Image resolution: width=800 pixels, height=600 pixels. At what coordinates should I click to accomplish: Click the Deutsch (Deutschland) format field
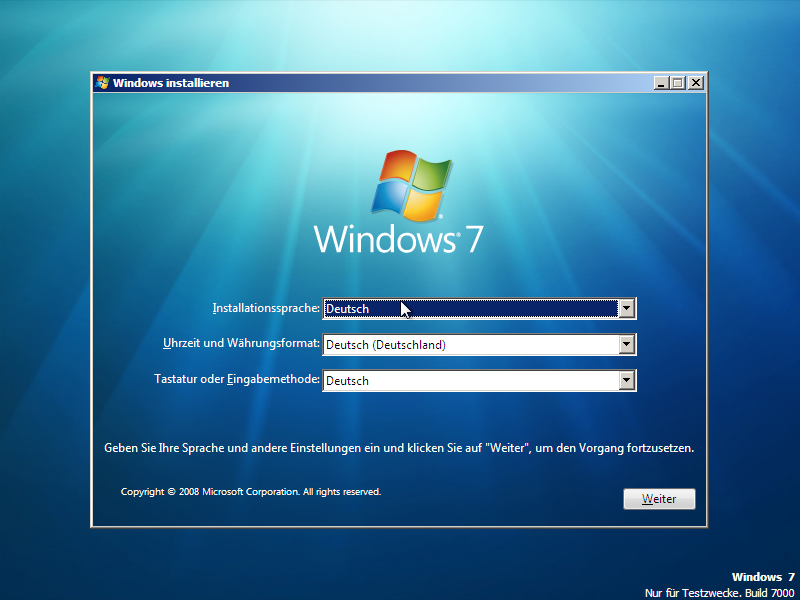pos(470,345)
